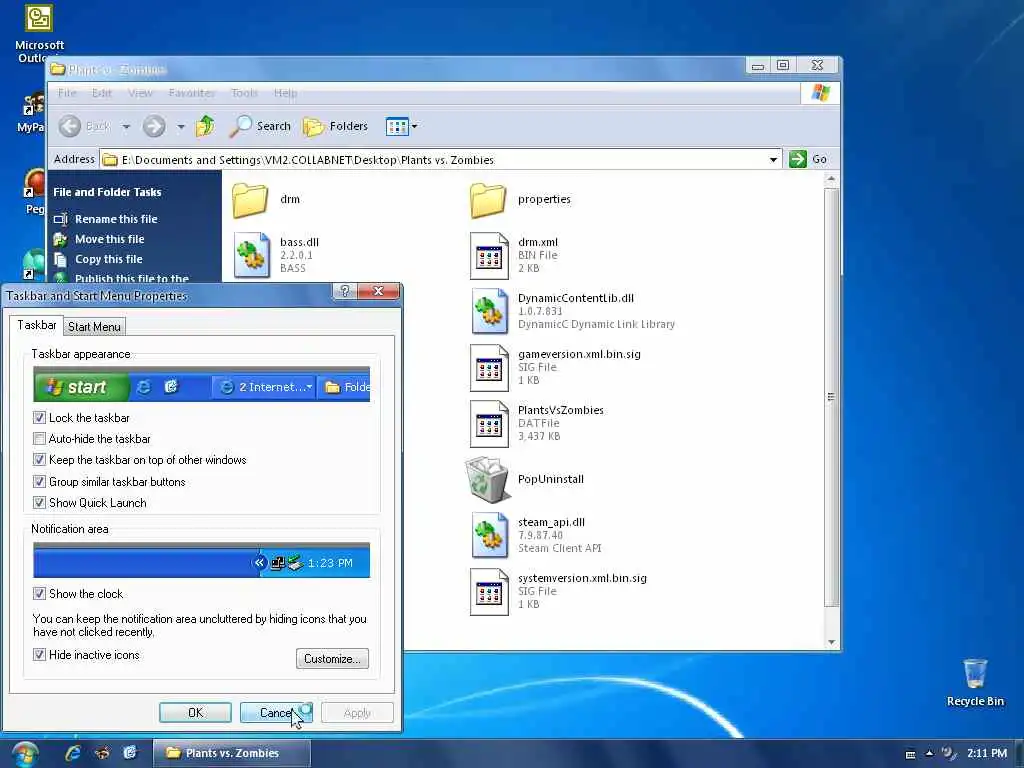The width and height of the screenshot is (1024, 768).
Task: Click Plants vs. Zombies taskbar button
Action: [x=232, y=753]
